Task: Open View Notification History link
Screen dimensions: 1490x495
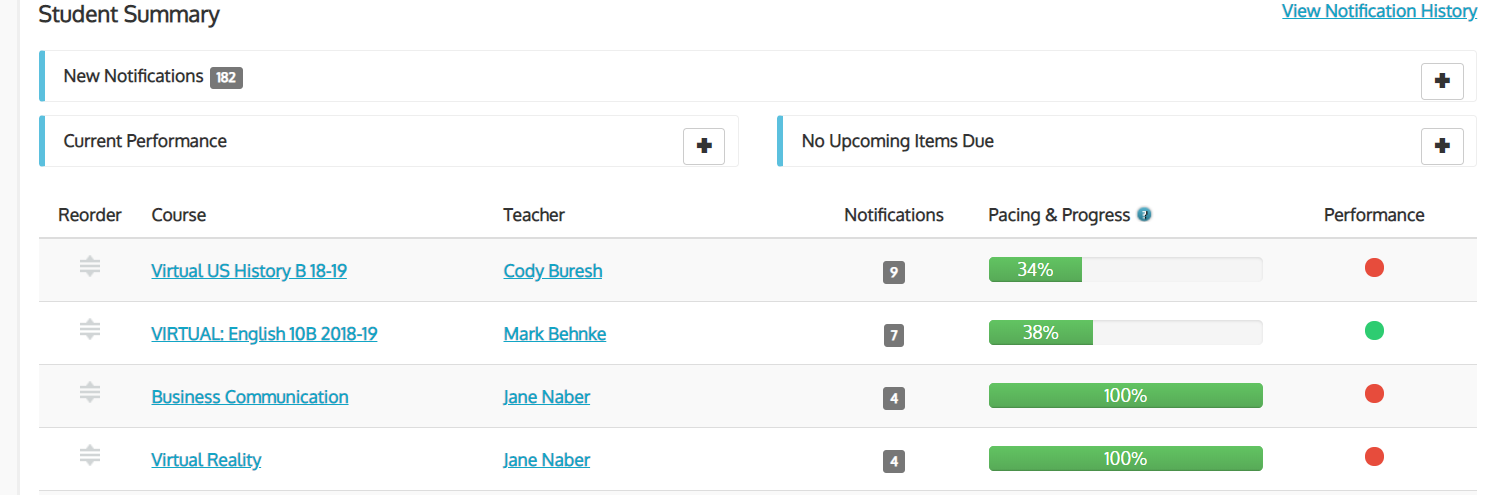Action: (1379, 11)
